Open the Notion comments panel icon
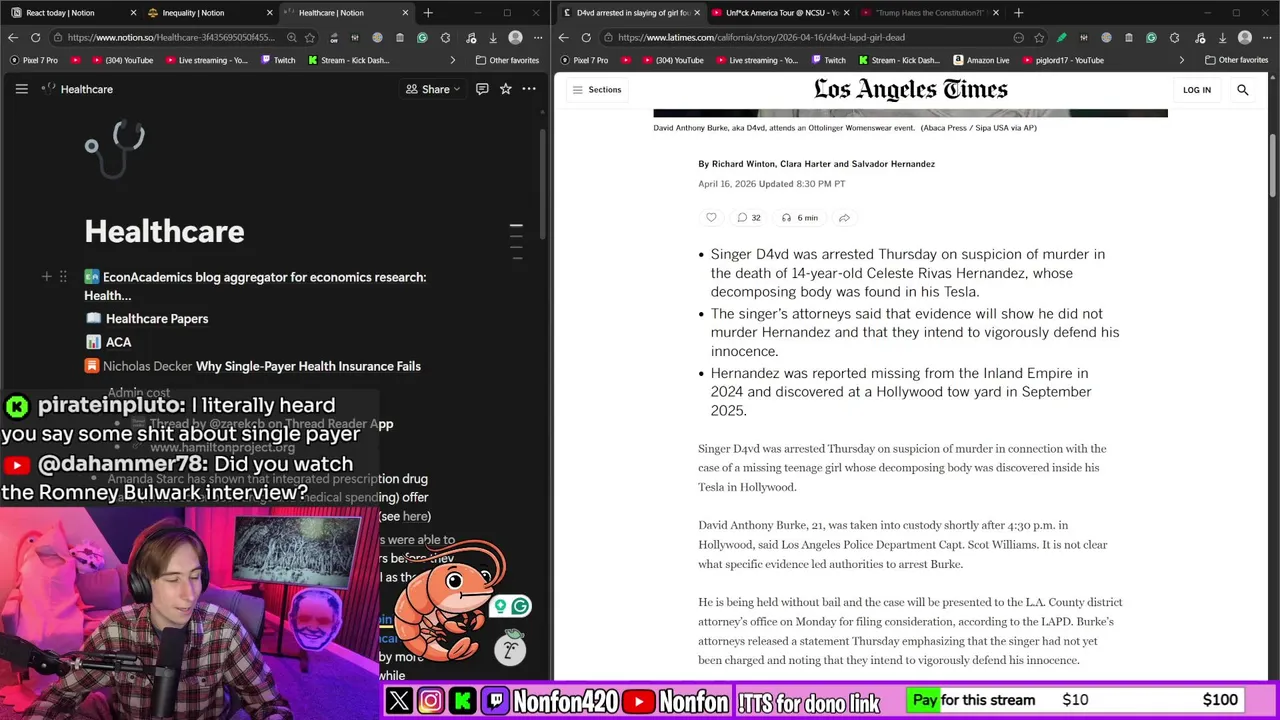 [482, 89]
